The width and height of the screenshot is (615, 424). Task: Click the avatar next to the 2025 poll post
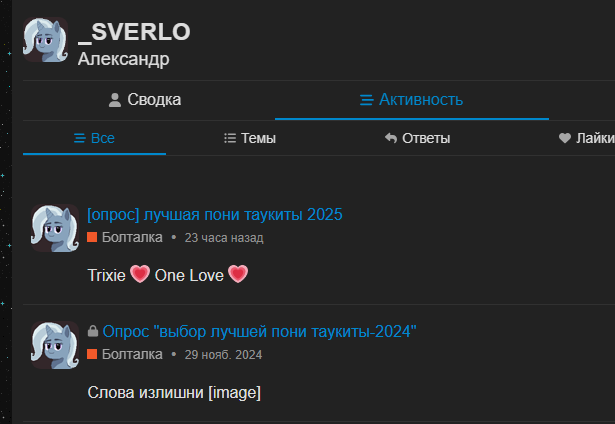pyautogui.click(x=54, y=229)
